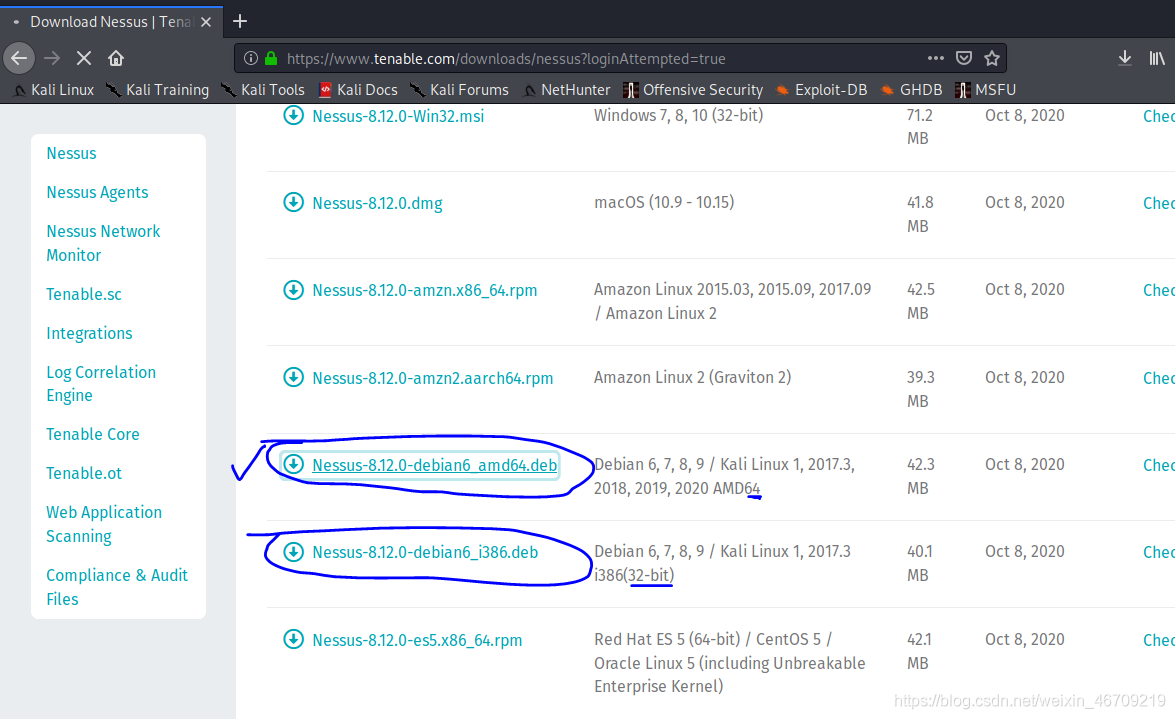Open the Library sidebar icon
The image size is (1175, 719).
[1157, 58]
